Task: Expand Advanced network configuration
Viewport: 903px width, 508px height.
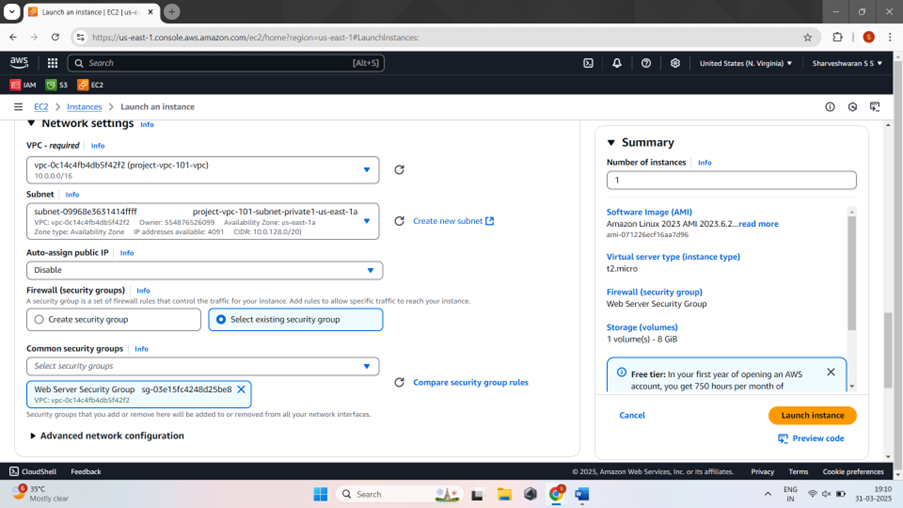Action: pos(107,436)
